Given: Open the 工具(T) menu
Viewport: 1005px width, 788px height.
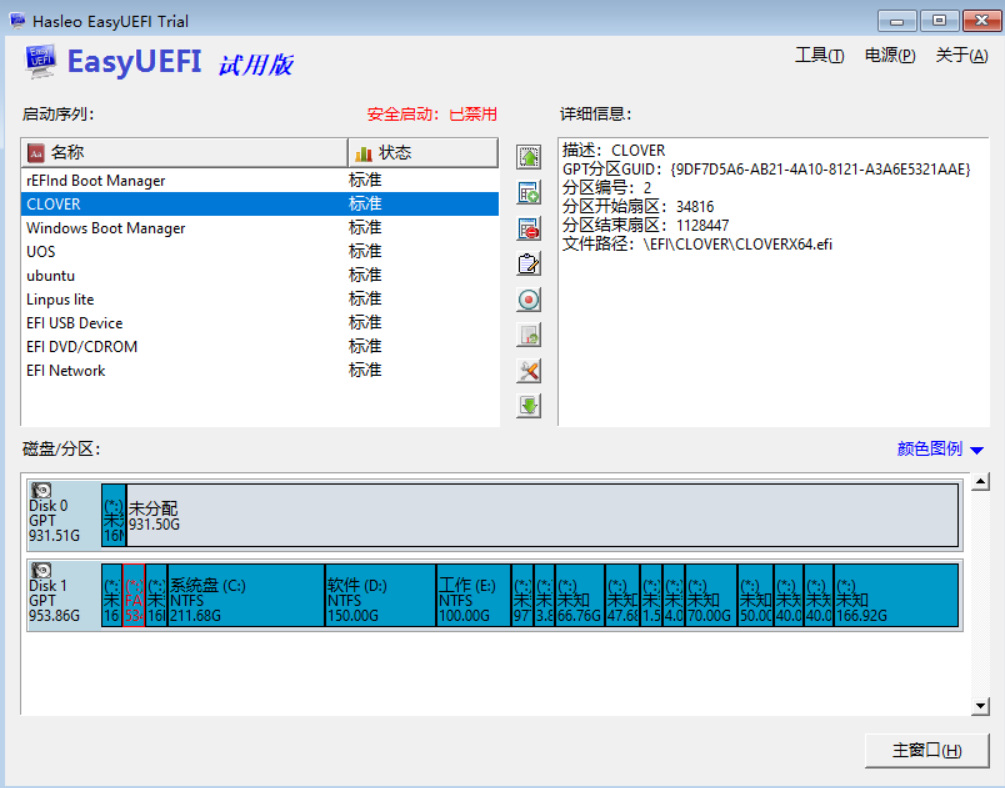Looking at the screenshot, I should (819, 56).
